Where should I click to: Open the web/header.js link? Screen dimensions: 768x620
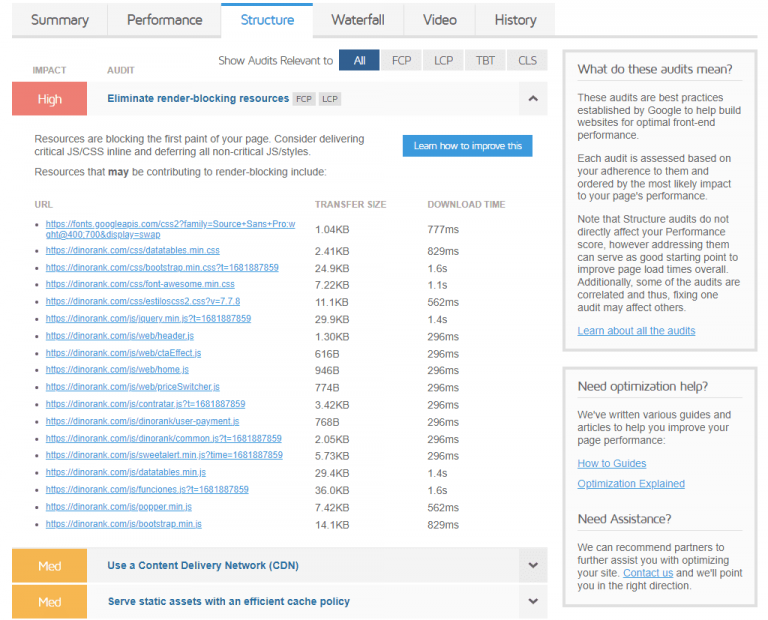[120, 336]
